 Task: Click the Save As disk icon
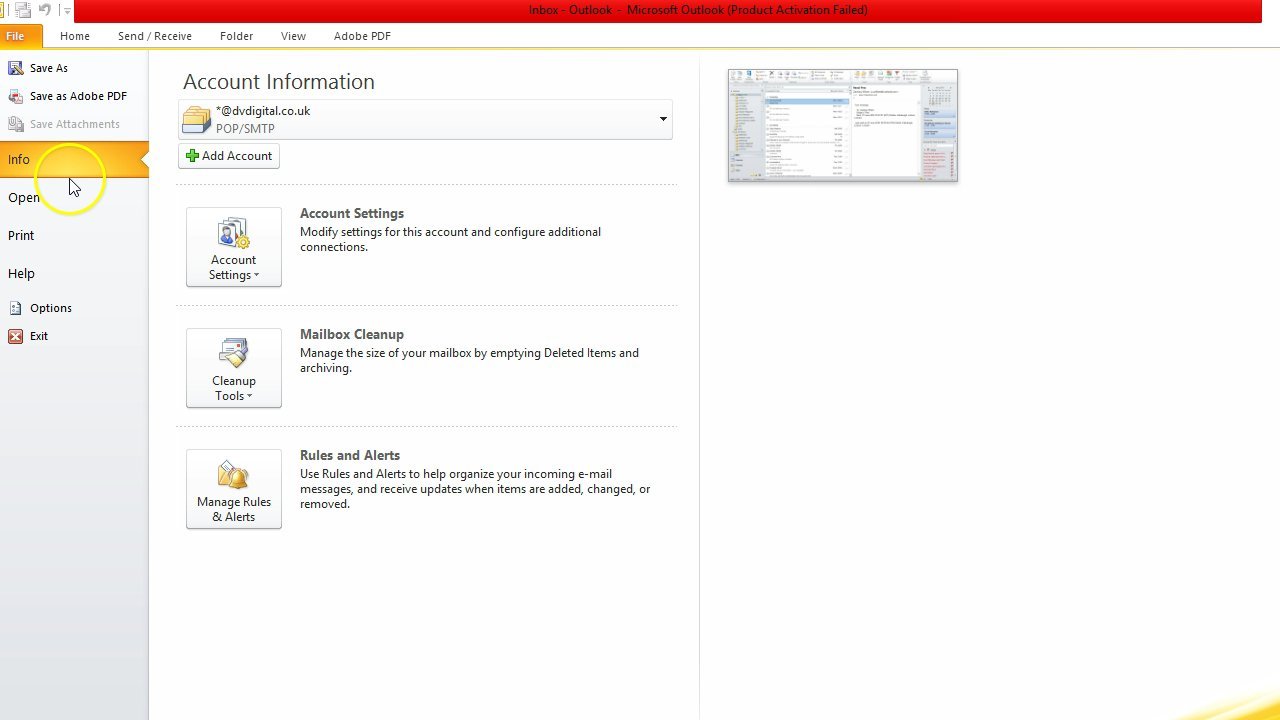pyautogui.click(x=15, y=68)
